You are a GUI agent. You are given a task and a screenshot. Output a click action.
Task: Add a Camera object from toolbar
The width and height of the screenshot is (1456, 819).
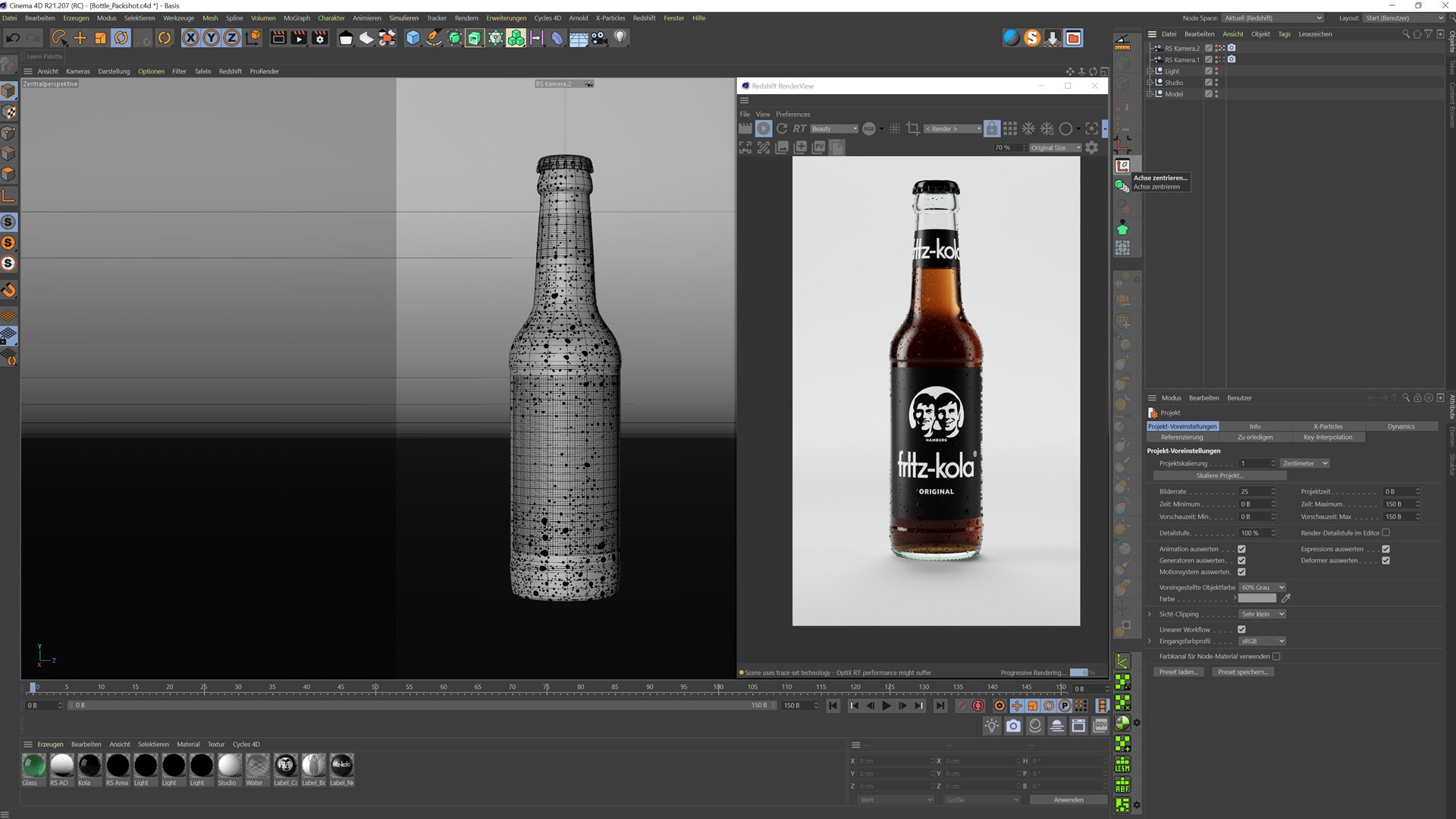(x=599, y=37)
